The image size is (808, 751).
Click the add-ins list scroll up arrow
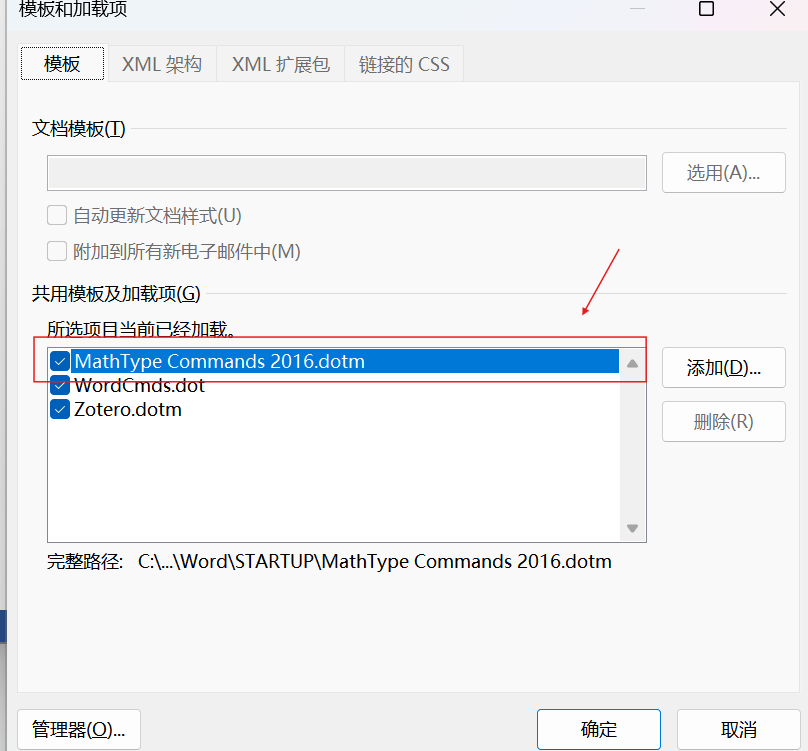tap(633, 364)
